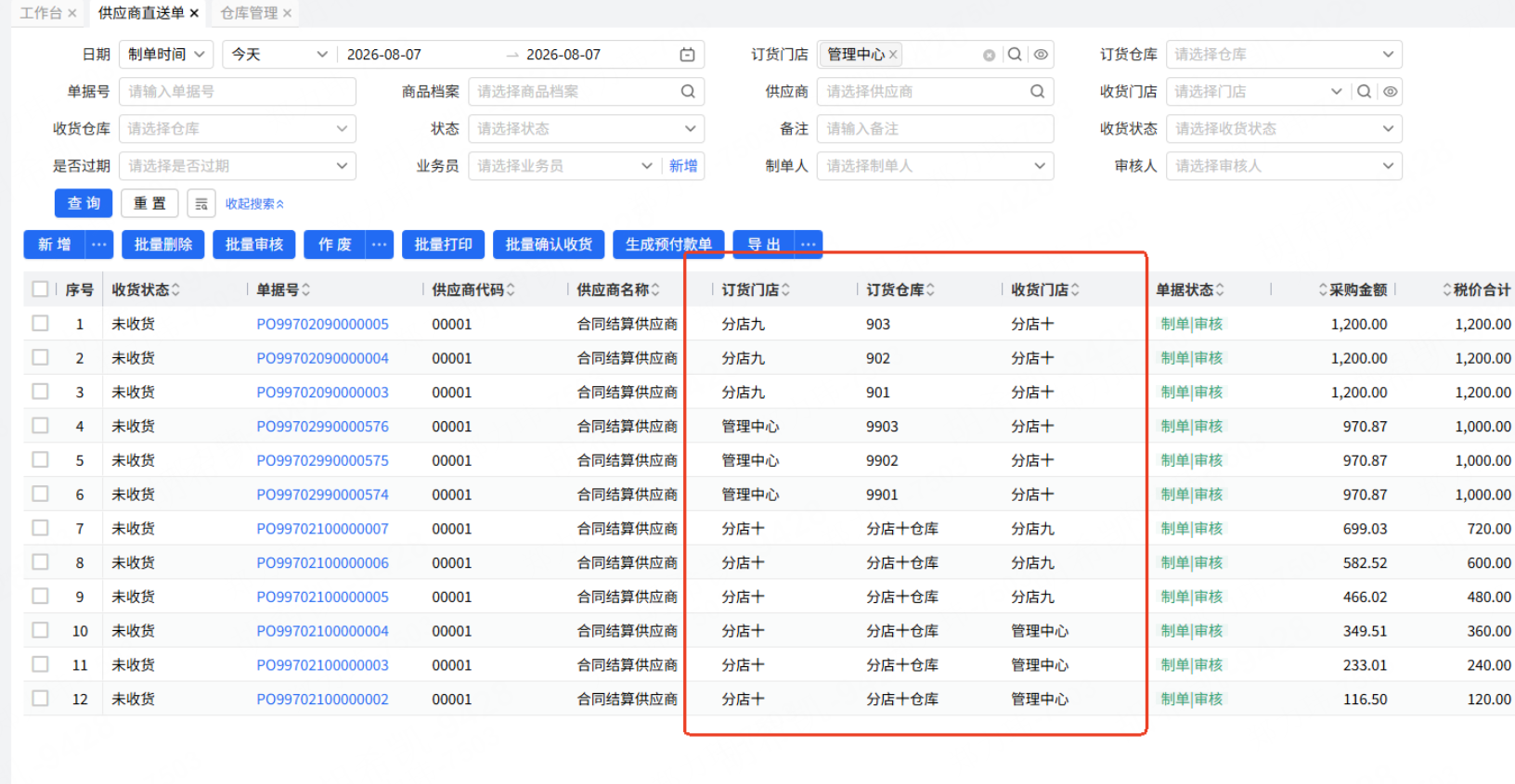Select all rows with header checkbox
1515x784 pixels.
pyautogui.click(x=40, y=289)
